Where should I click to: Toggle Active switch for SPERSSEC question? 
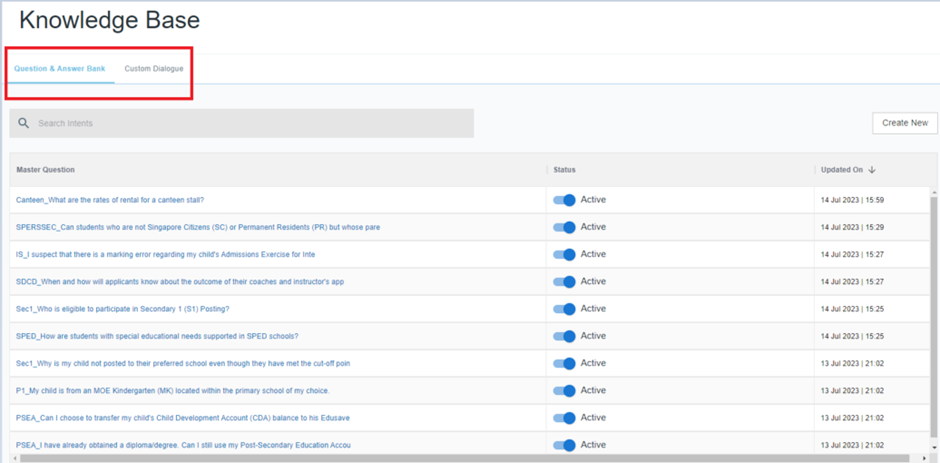point(564,227)
